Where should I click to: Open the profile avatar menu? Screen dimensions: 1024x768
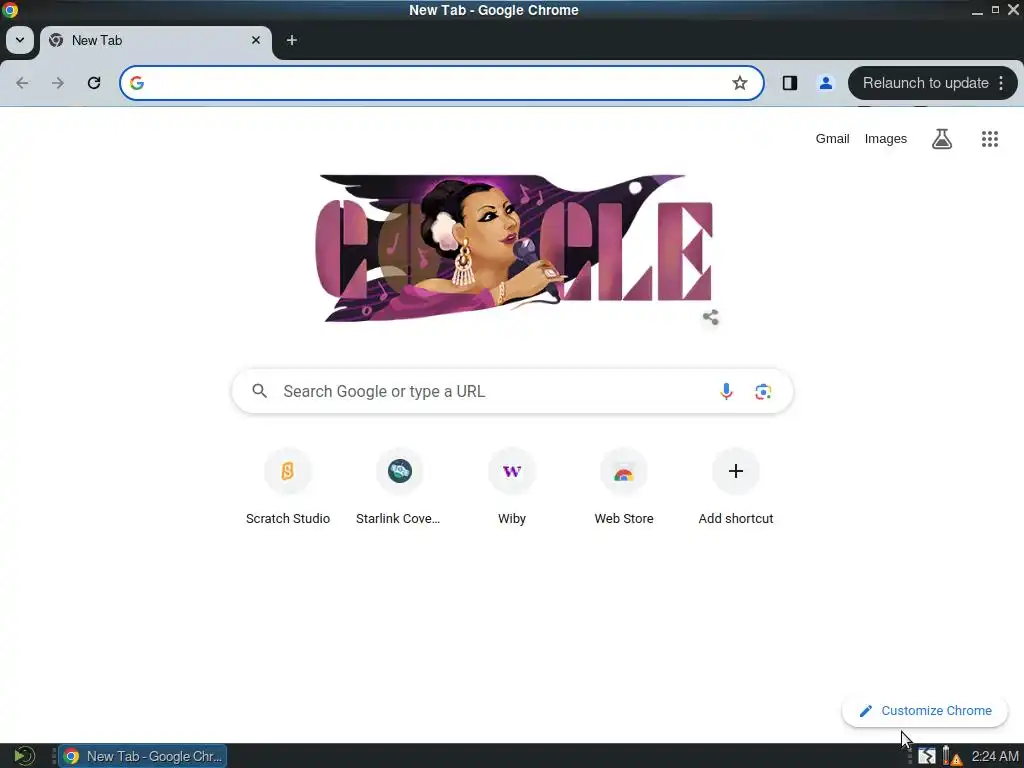tap(825, 83)
